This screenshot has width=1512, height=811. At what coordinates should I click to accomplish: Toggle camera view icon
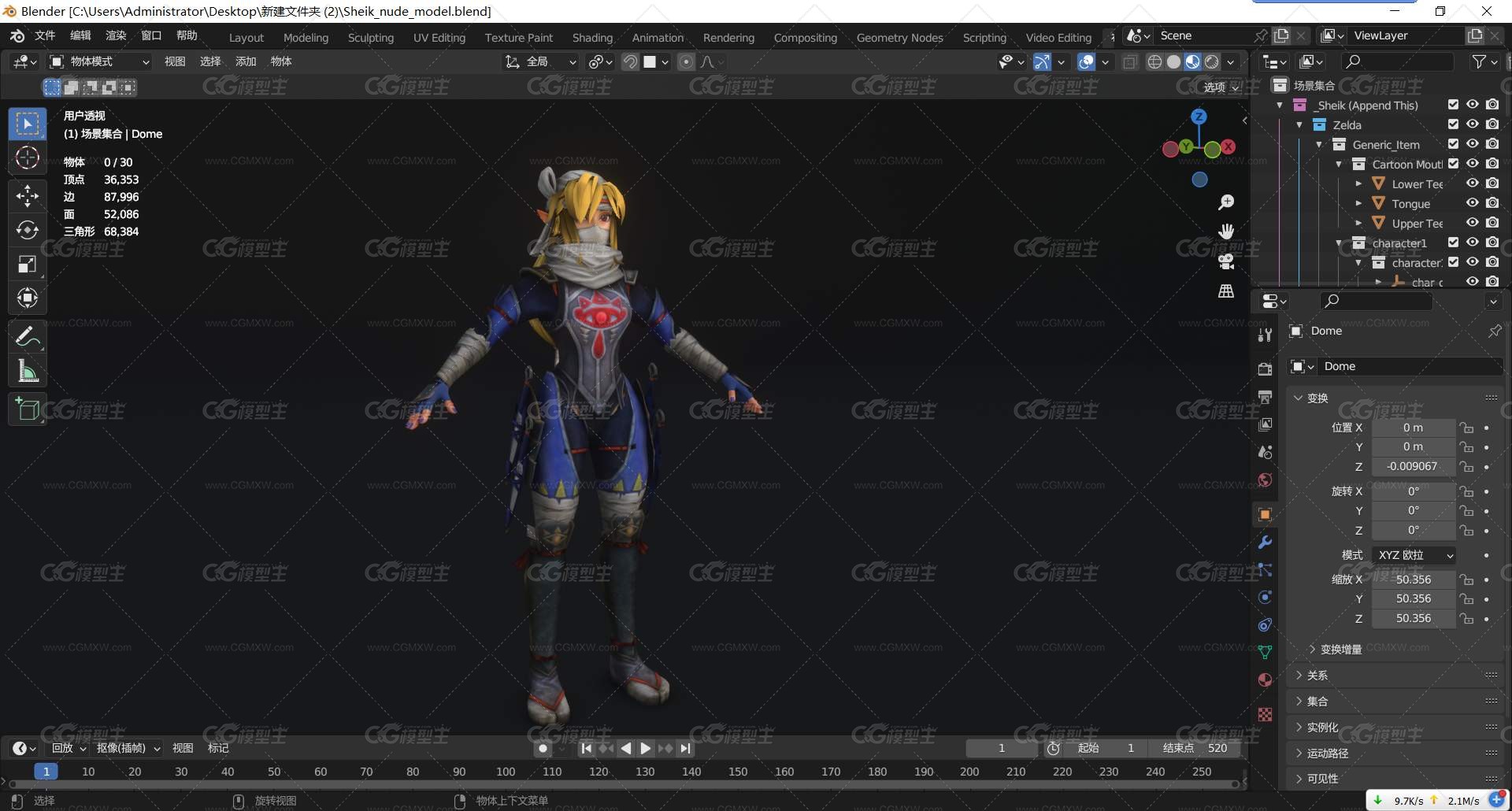(1226, 261)
